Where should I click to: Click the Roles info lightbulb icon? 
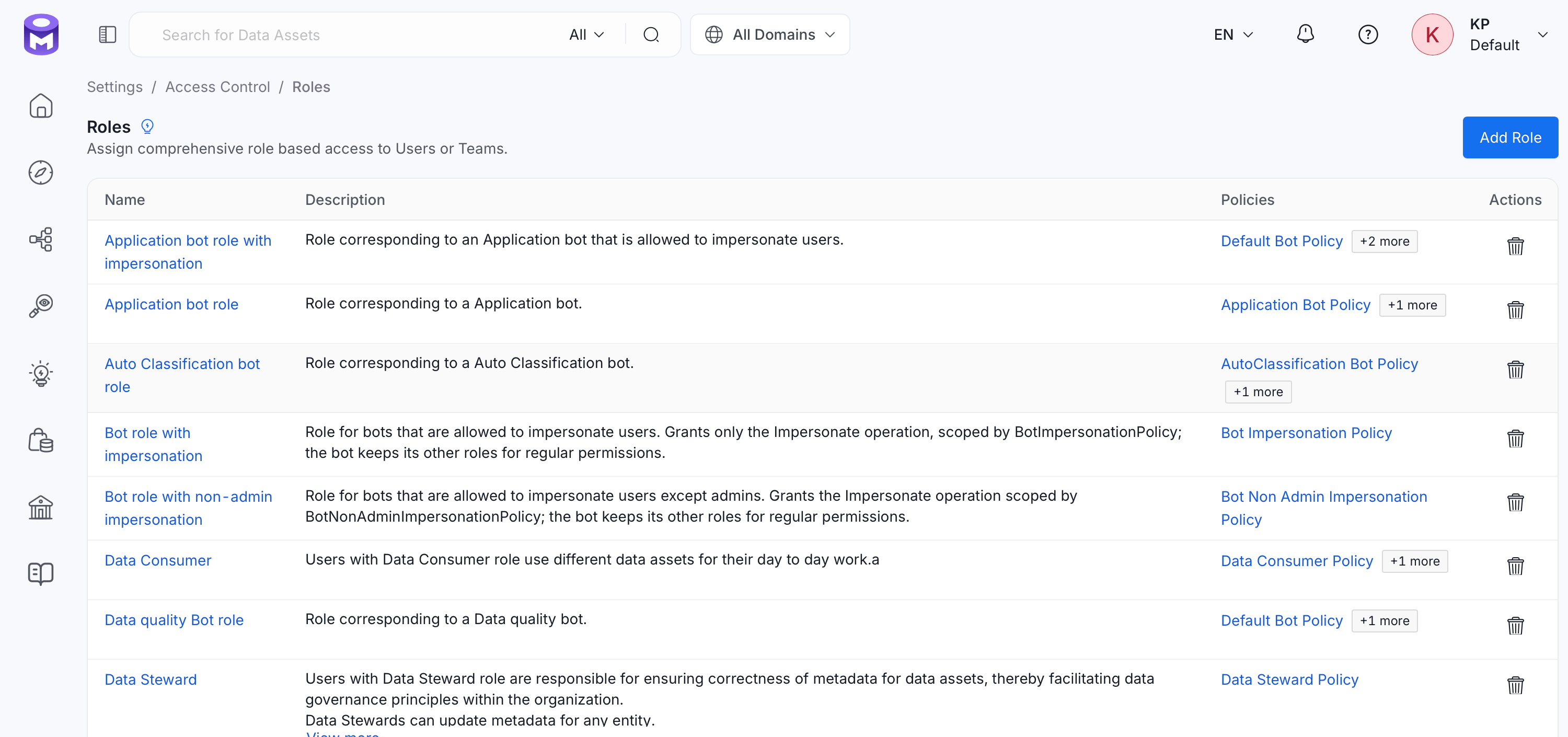point(147,126)
